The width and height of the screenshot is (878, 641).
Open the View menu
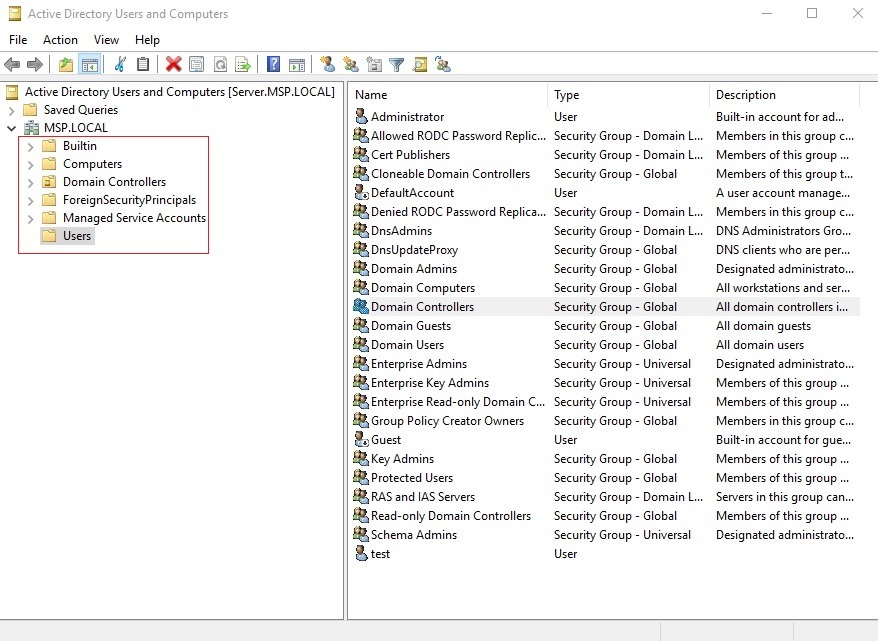click(x=106, y=40)
